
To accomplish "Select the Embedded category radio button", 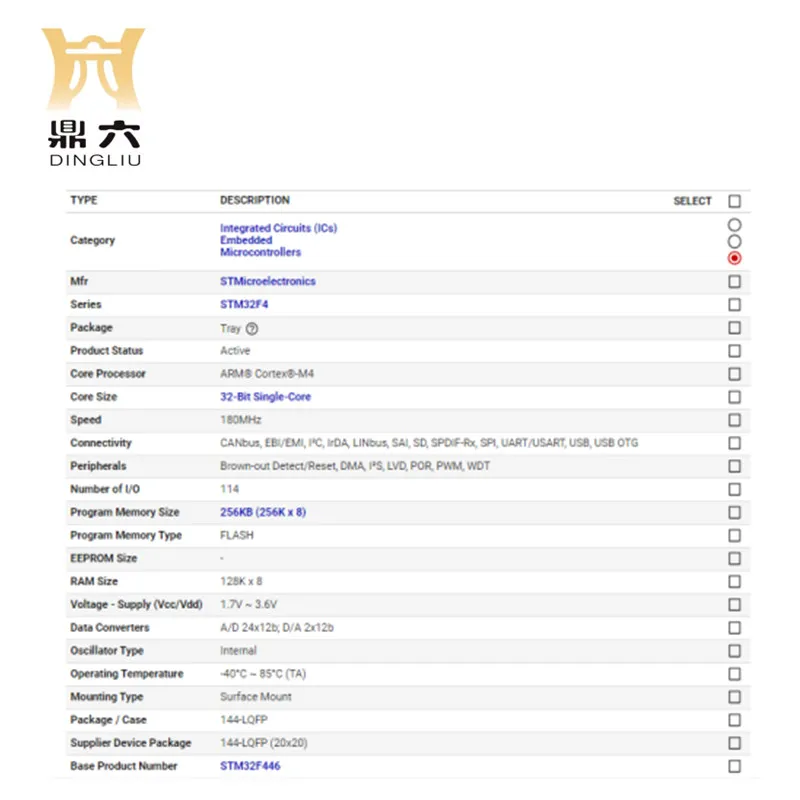I will pos(734,241).
